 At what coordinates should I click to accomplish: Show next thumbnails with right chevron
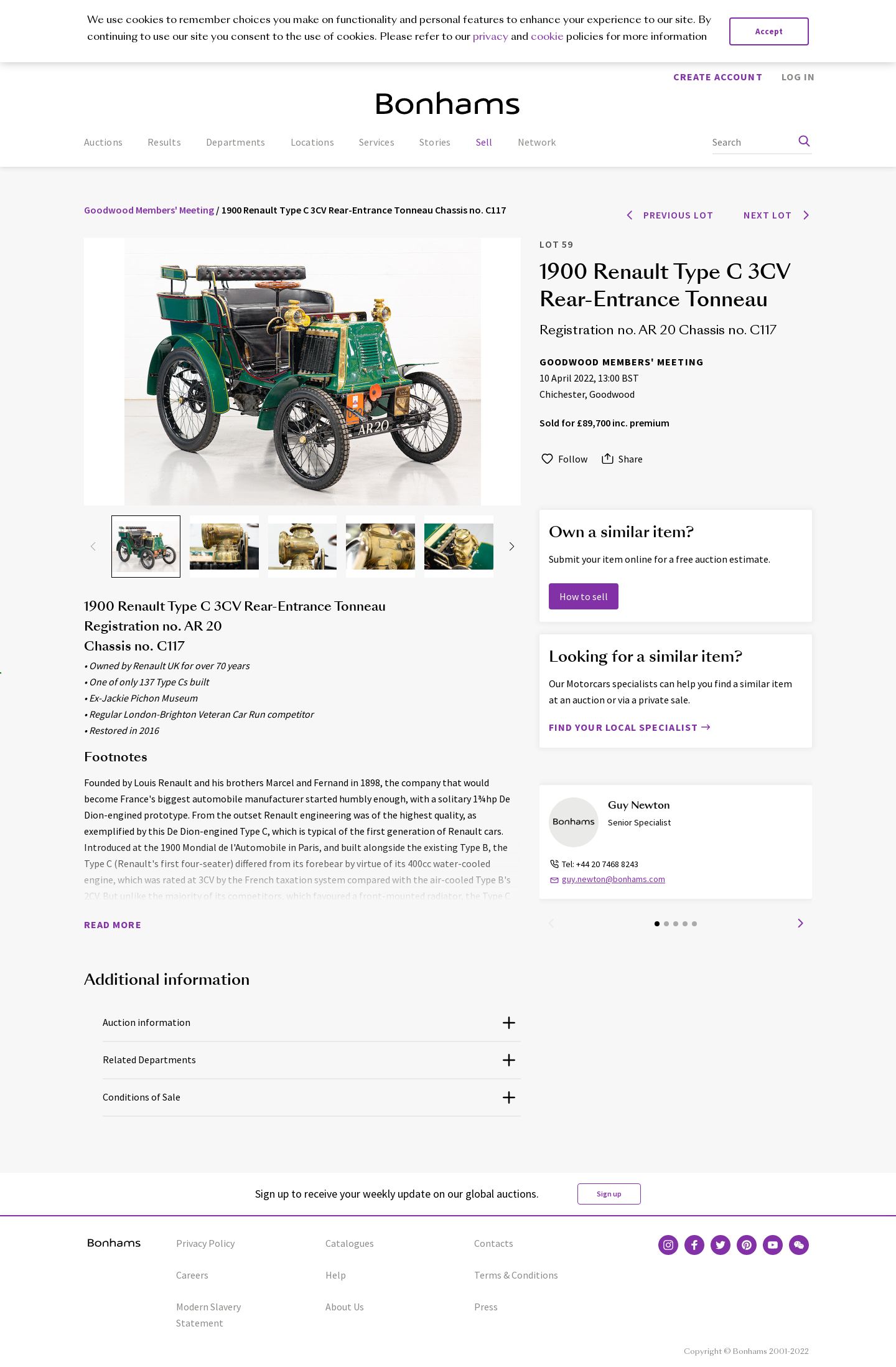tap(511, 547)
